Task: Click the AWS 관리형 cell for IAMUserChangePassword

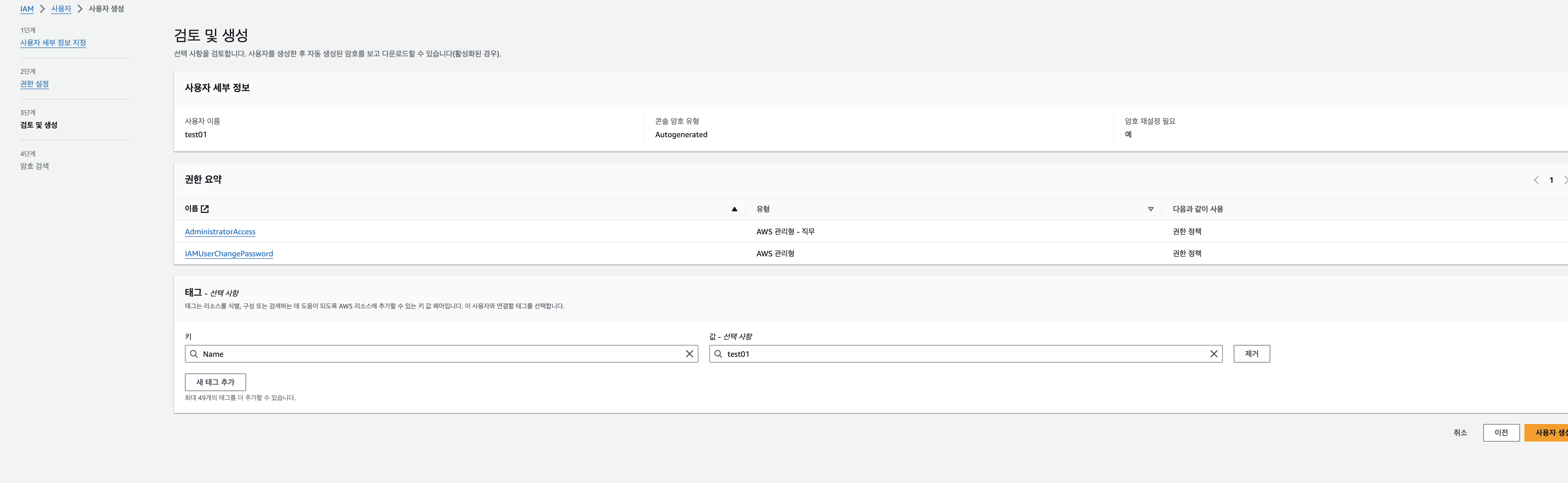Action: coord(775,254)
